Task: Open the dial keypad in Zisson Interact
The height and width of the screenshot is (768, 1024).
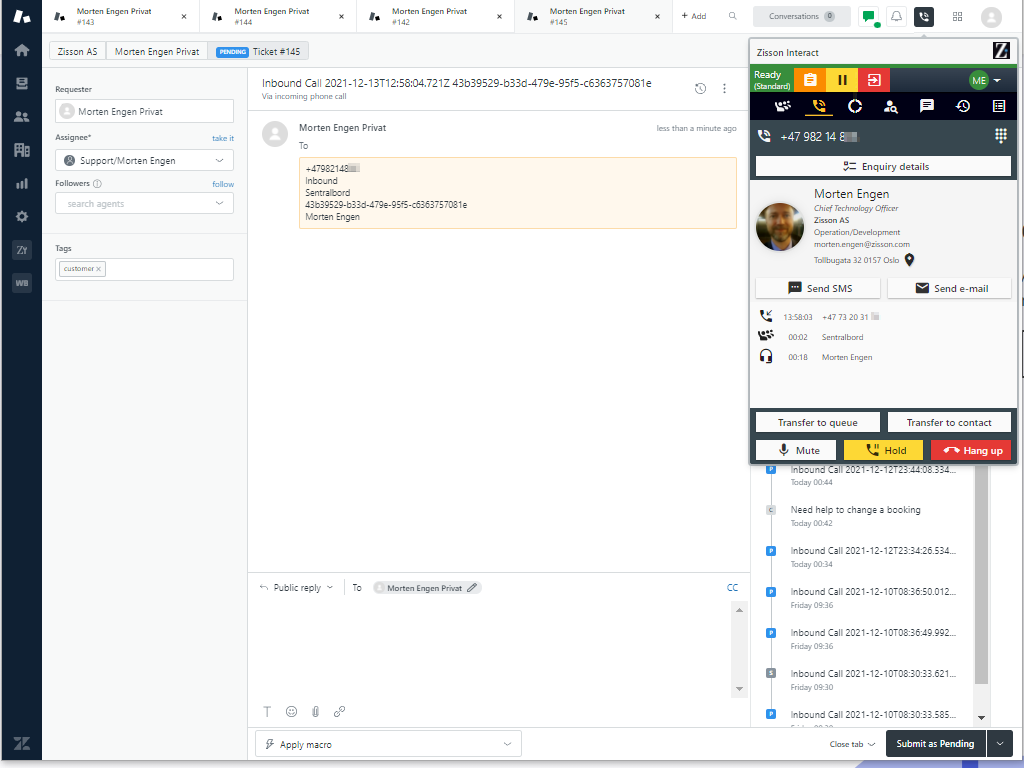Action: tap(1000, 136)
